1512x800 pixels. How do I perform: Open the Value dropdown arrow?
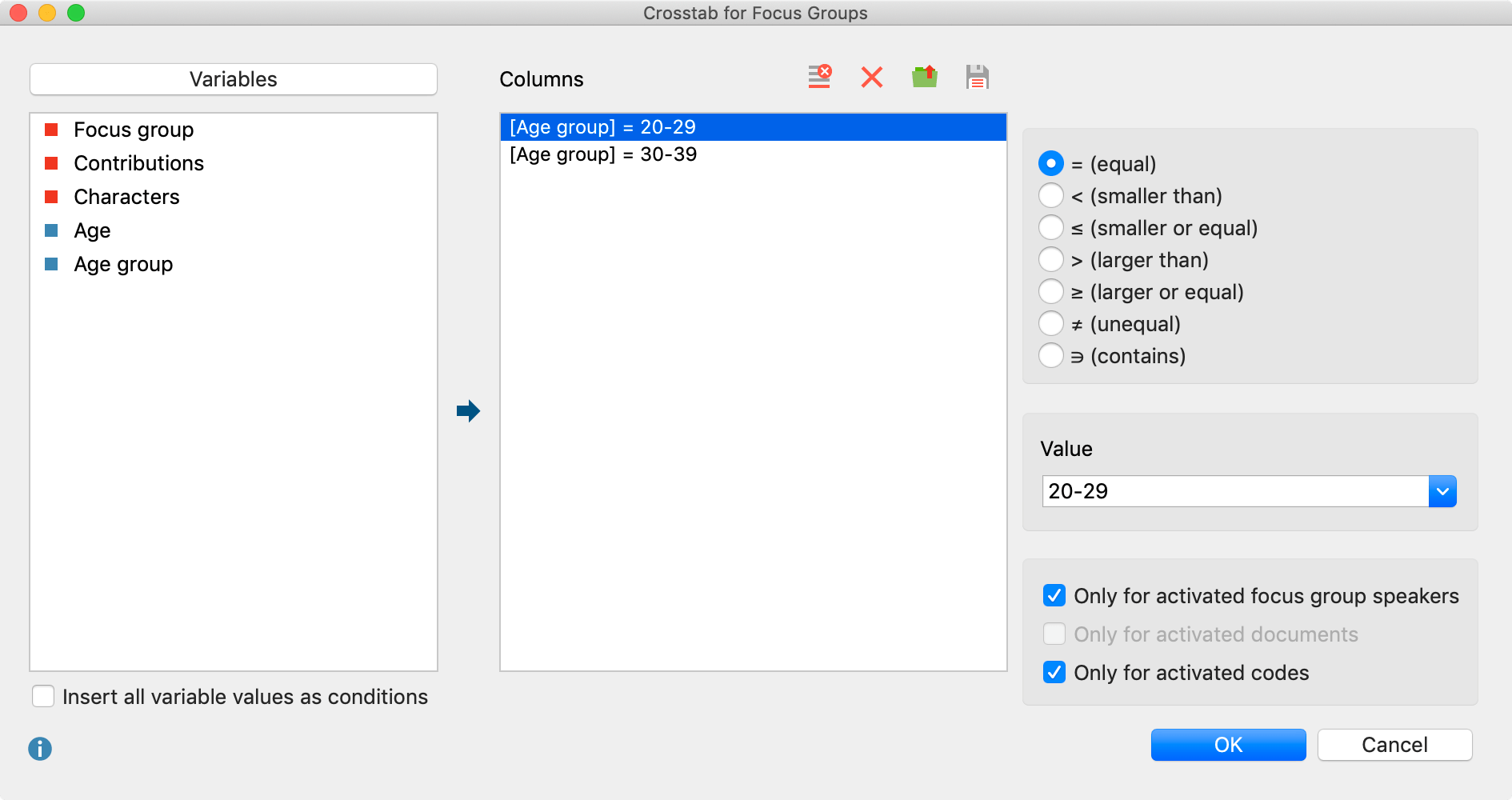pos(1442,491)
